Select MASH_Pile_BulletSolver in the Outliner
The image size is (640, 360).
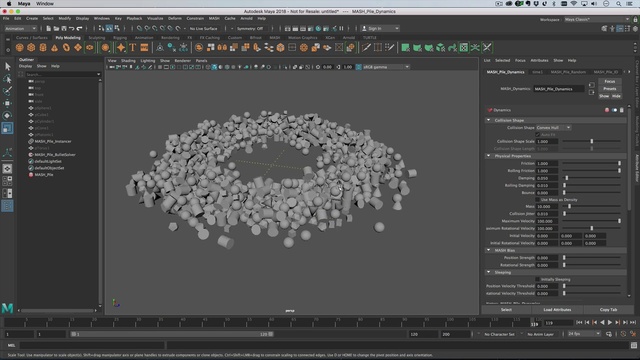click(x=55, y=155)
